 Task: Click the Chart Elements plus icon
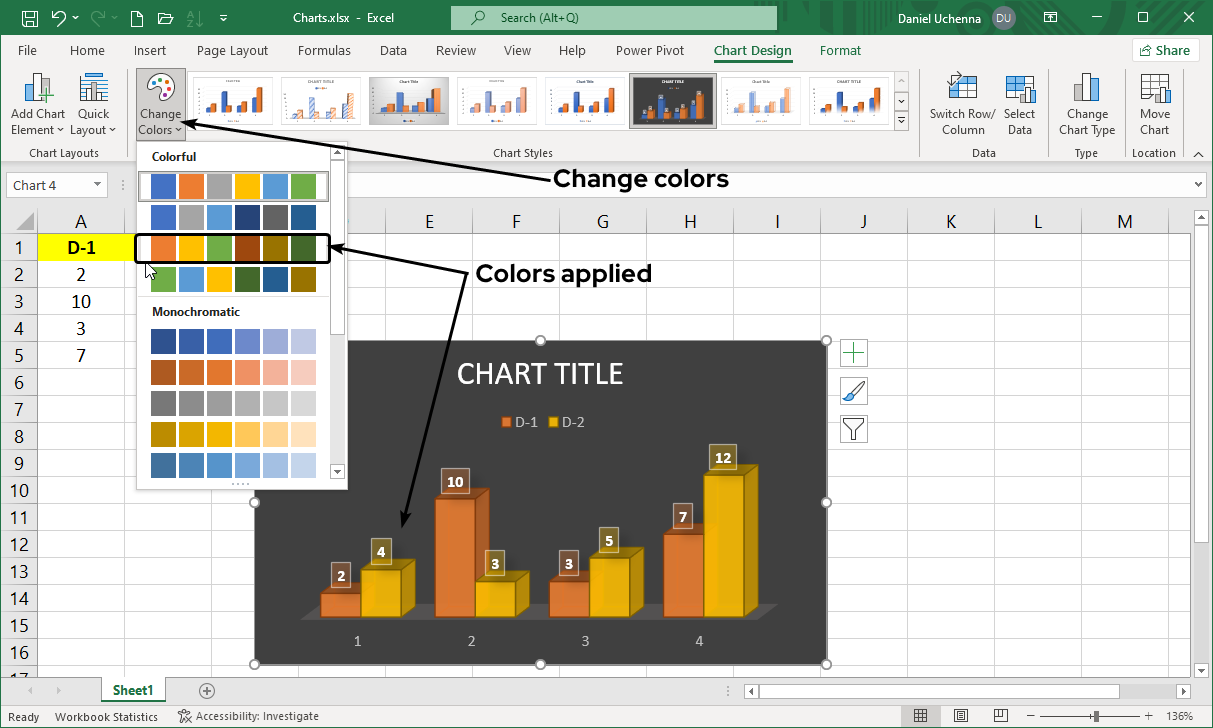click(x=854, y=352)
